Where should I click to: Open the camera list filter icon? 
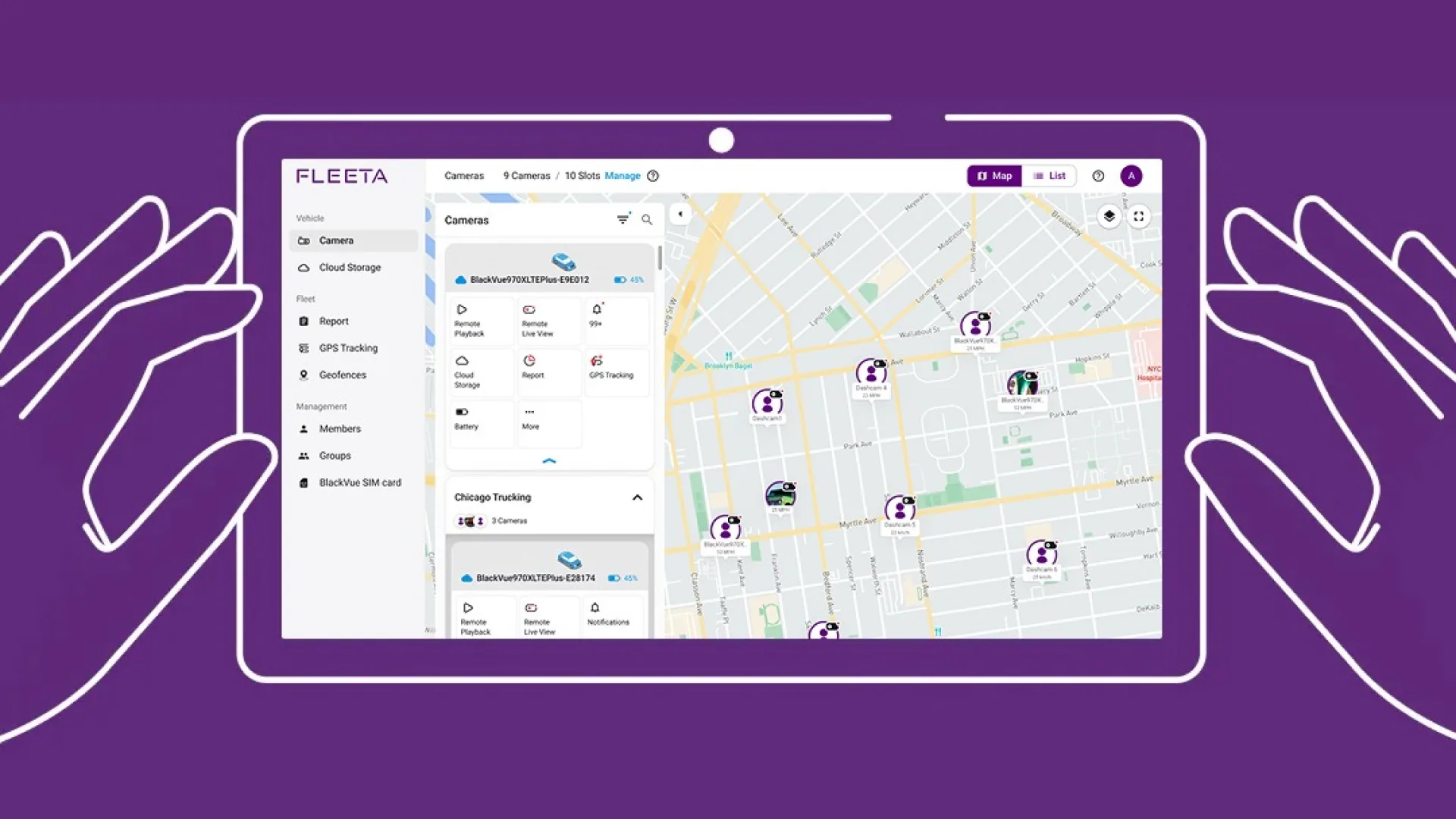(623, 219)
